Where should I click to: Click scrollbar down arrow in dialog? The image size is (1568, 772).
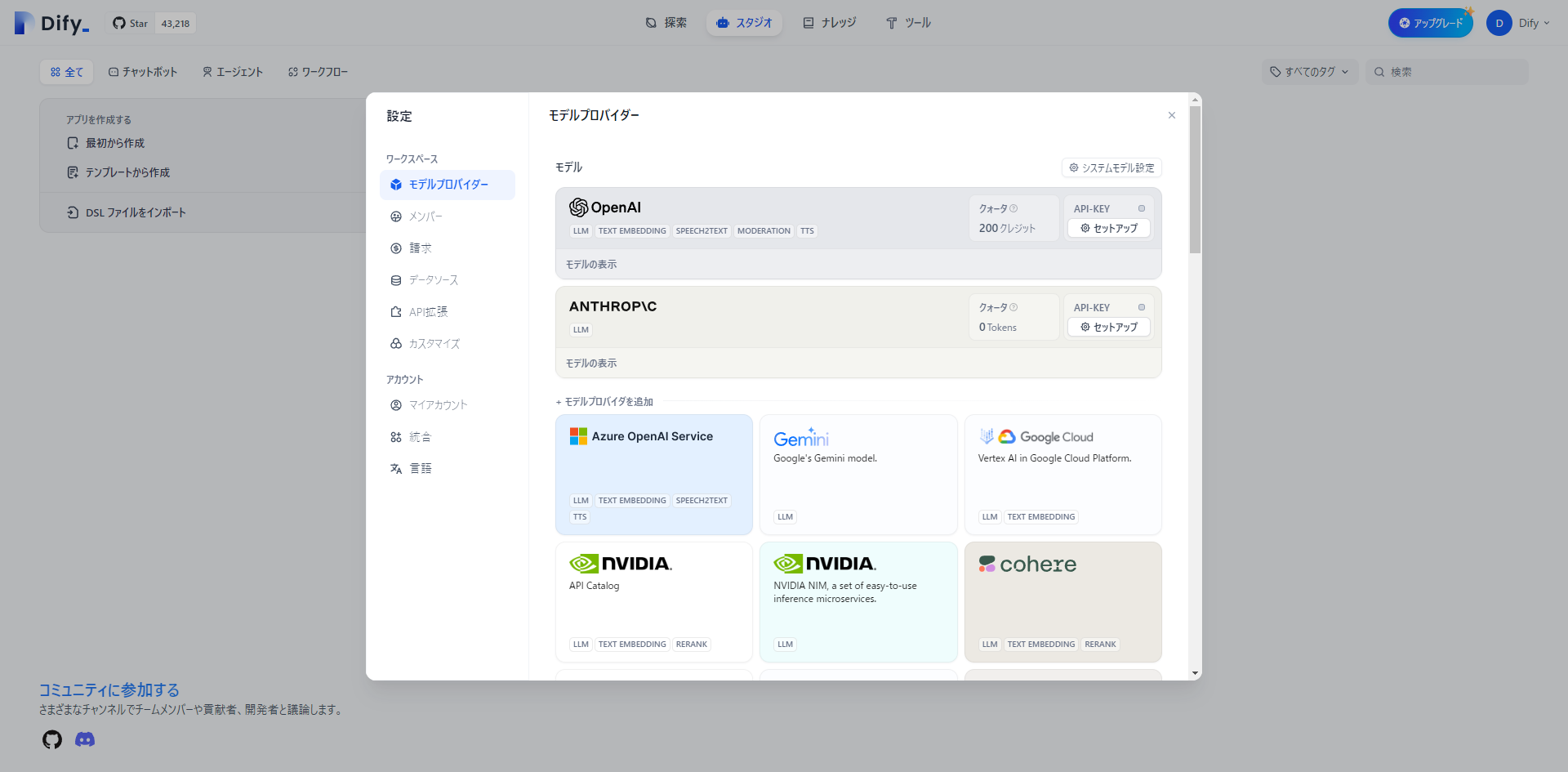(x=1195, y=673)
